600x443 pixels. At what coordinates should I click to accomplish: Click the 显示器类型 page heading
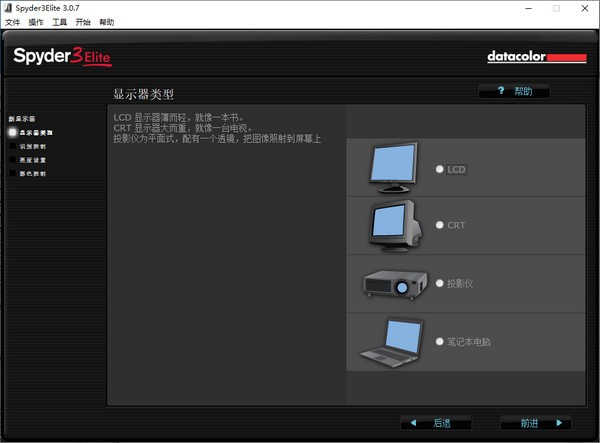[x=143, y=94]
